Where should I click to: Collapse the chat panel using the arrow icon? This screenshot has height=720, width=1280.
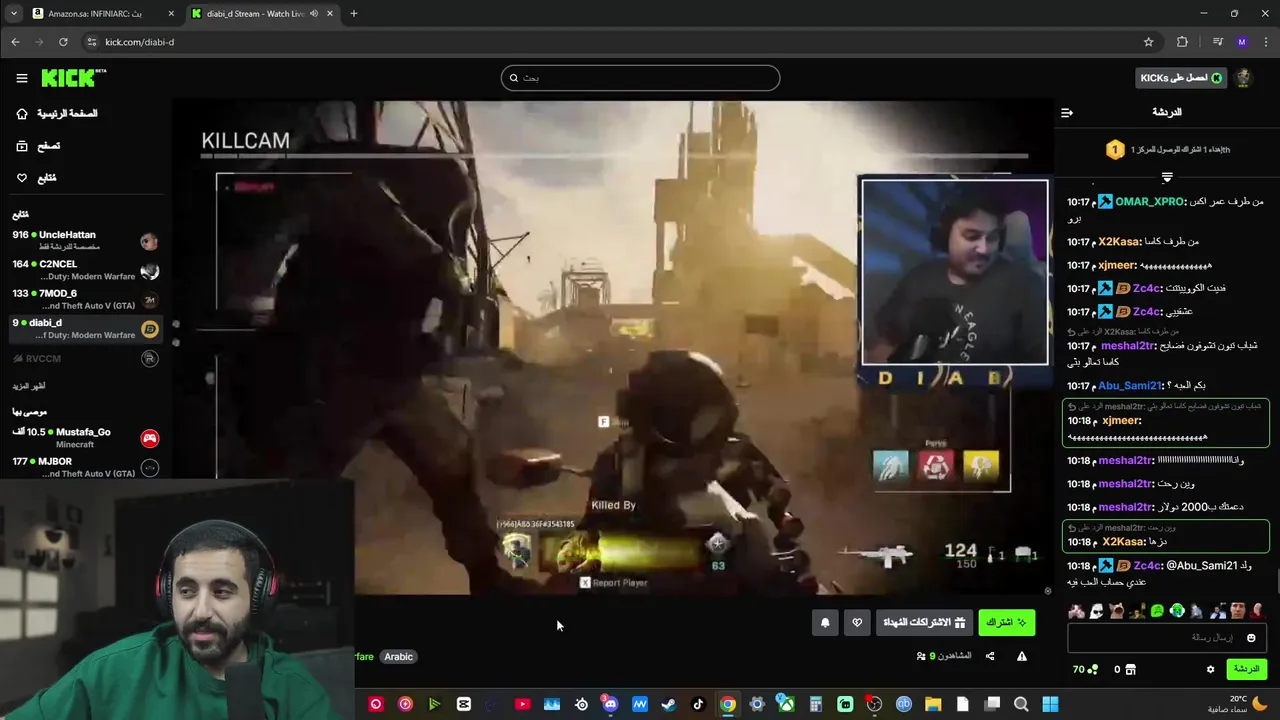pos(1067,112)
